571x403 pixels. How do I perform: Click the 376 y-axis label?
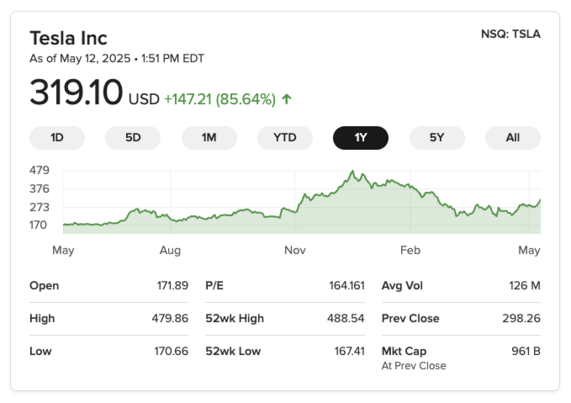[39, 189]
